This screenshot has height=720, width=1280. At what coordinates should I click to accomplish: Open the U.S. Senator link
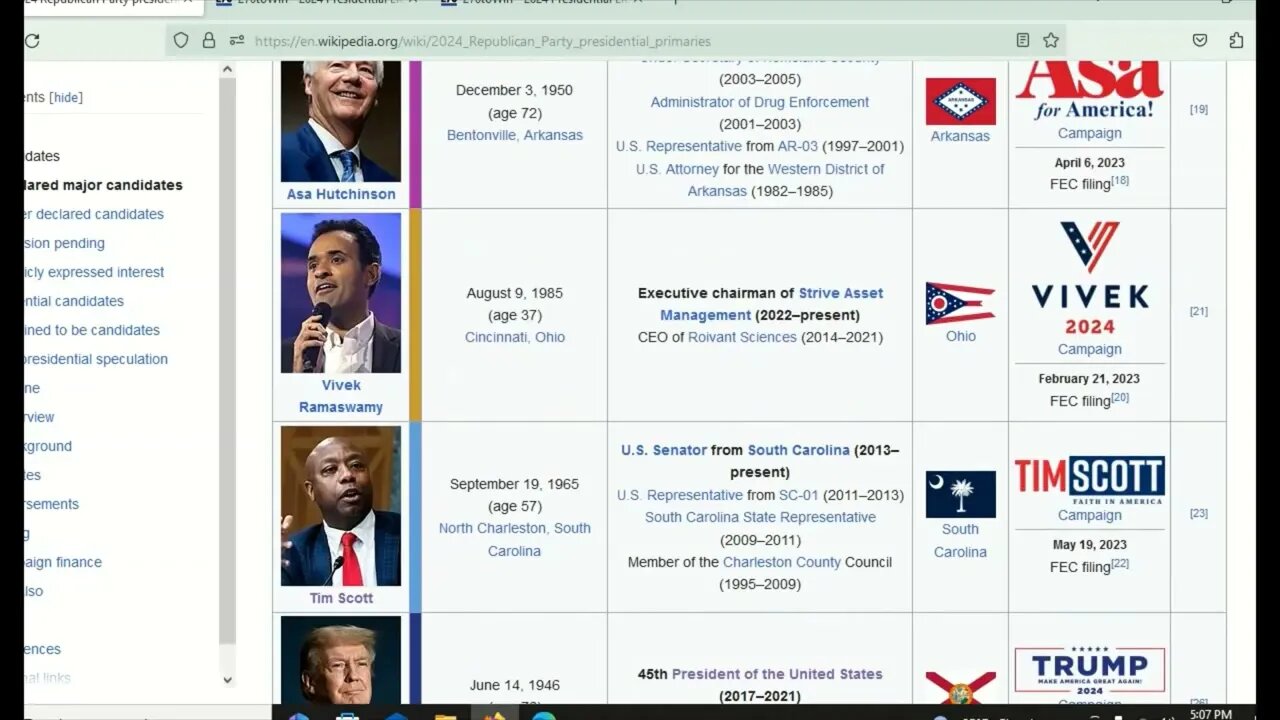[x=663, y=450]
